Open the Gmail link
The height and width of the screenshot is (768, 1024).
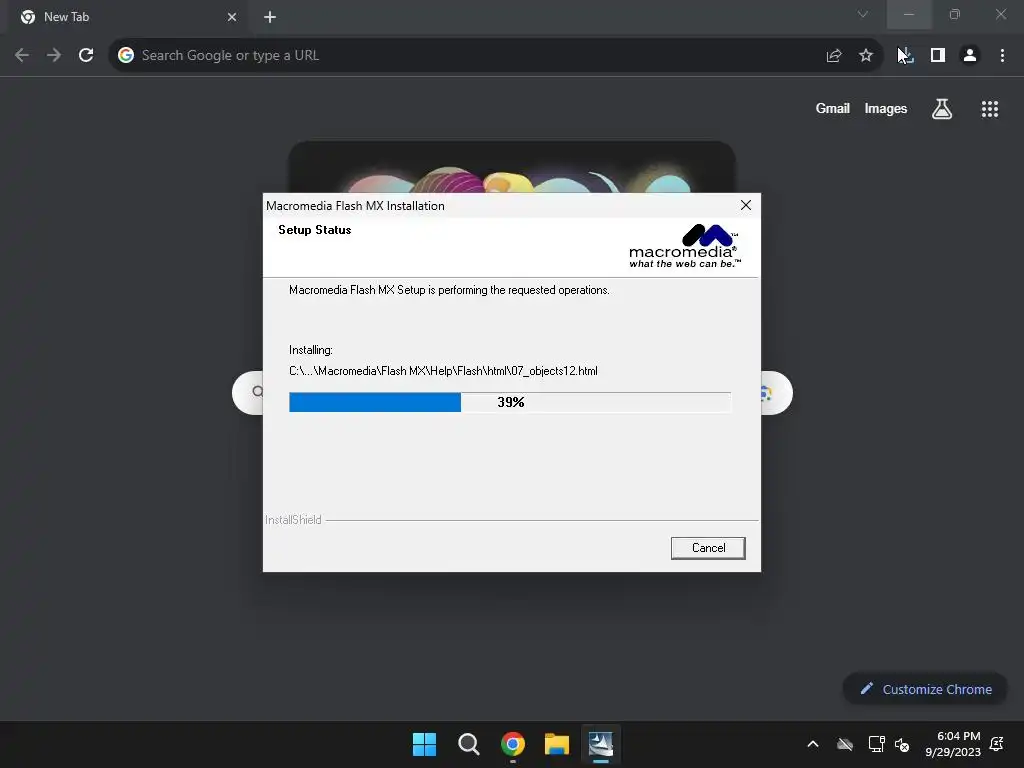[833, 108]
